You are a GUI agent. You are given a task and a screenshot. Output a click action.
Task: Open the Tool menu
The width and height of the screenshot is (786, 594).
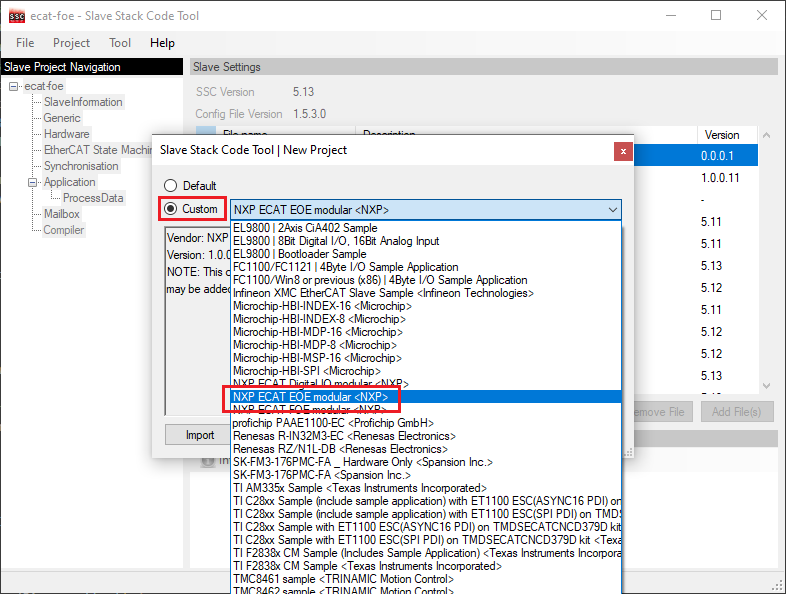(120, 43)
